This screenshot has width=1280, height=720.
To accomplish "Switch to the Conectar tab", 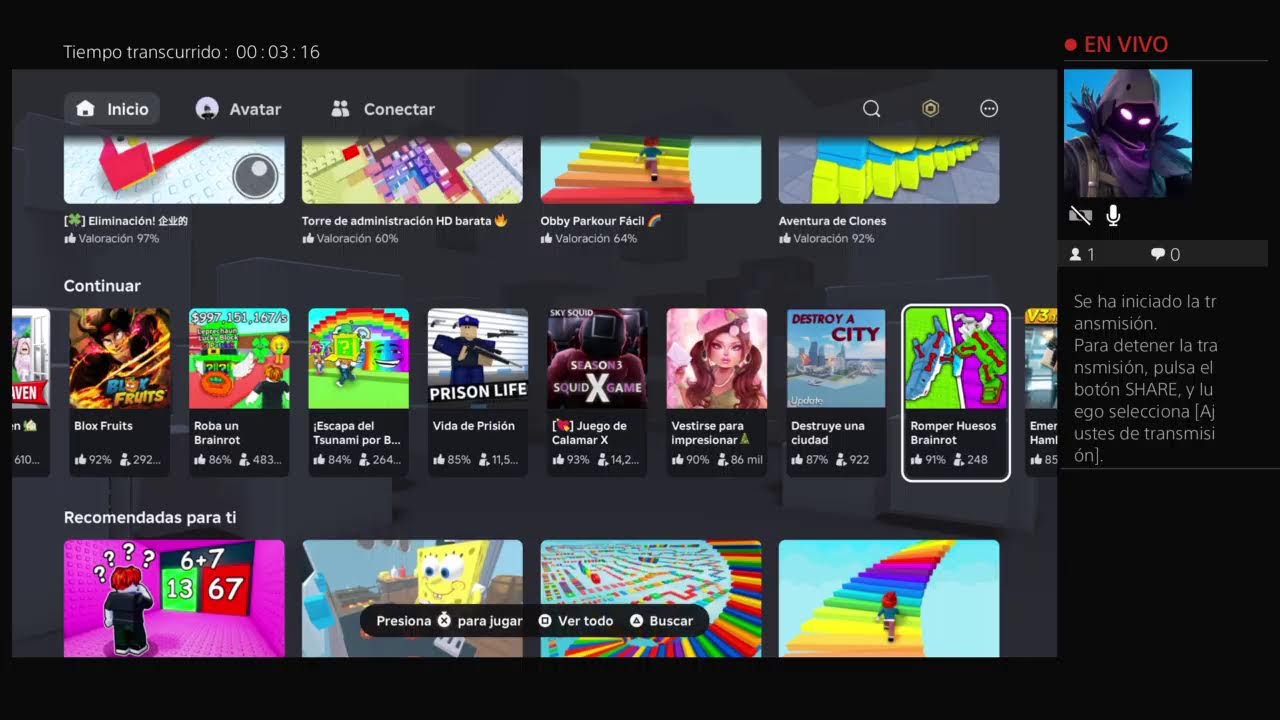I will [x=383, y=109].
